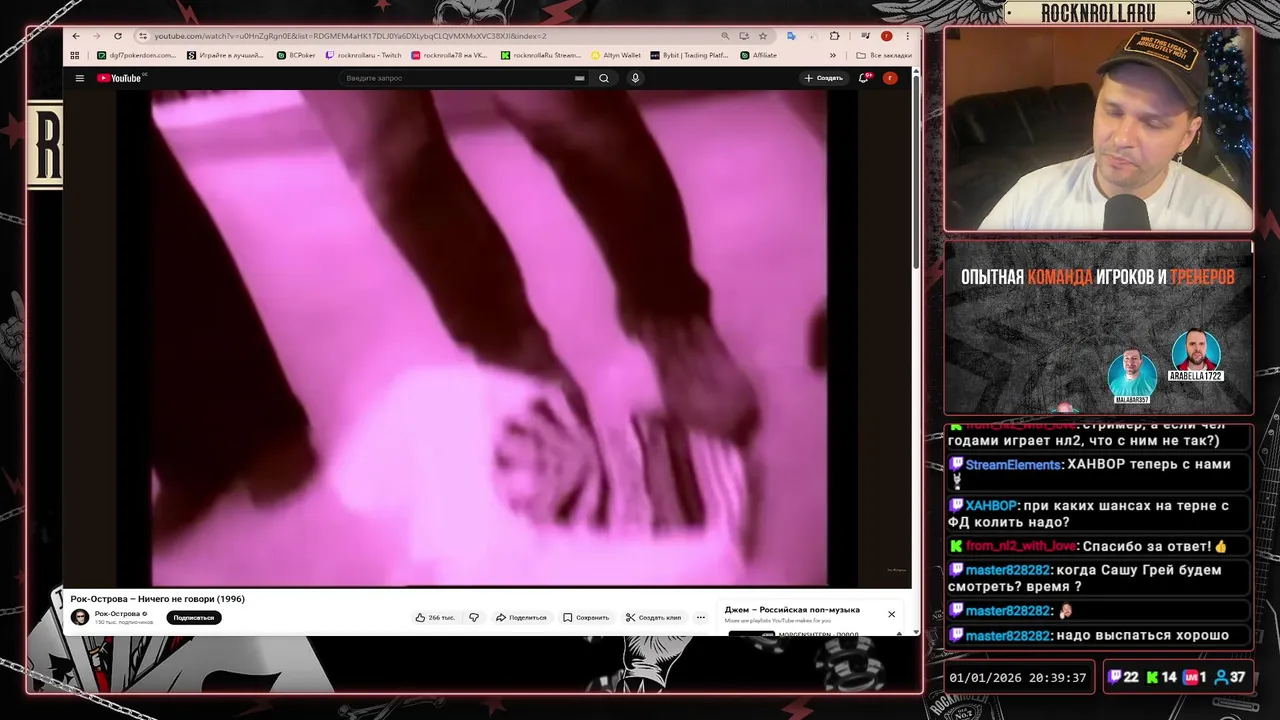Open the media control icon in browser toolbar
Viewport: 1280px width, 720px height.
pos(866,36)
